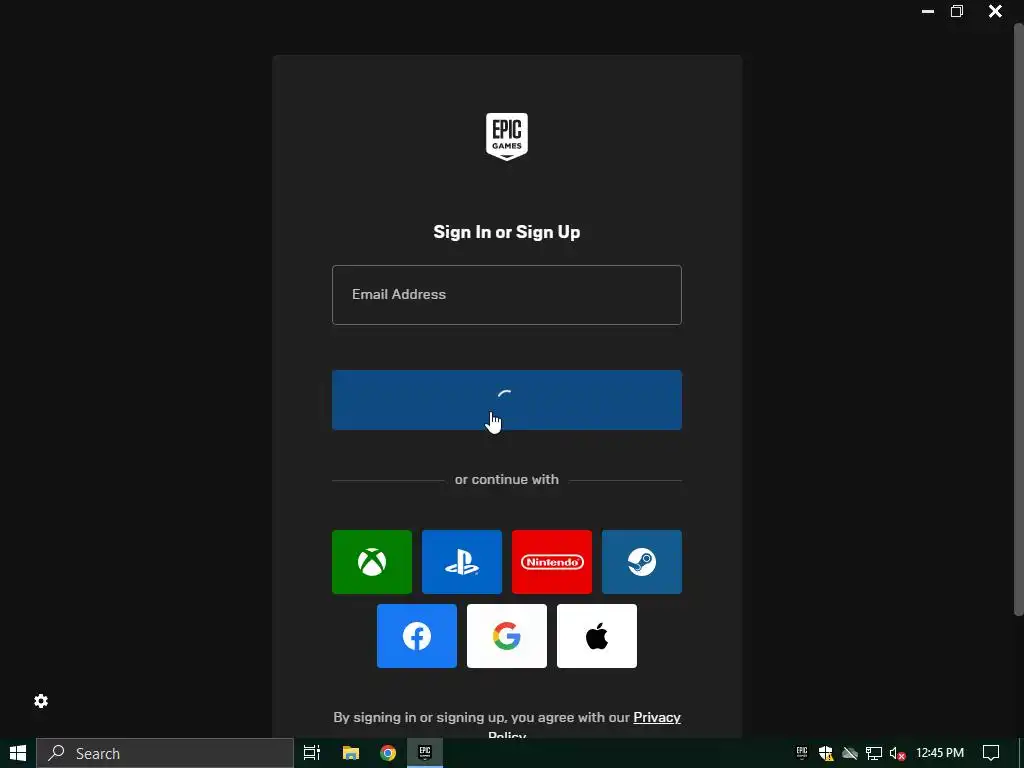Screen dimensions: 1024x768
Task: Click the muted volume tray icon
Action: click(x=897, y=753)
